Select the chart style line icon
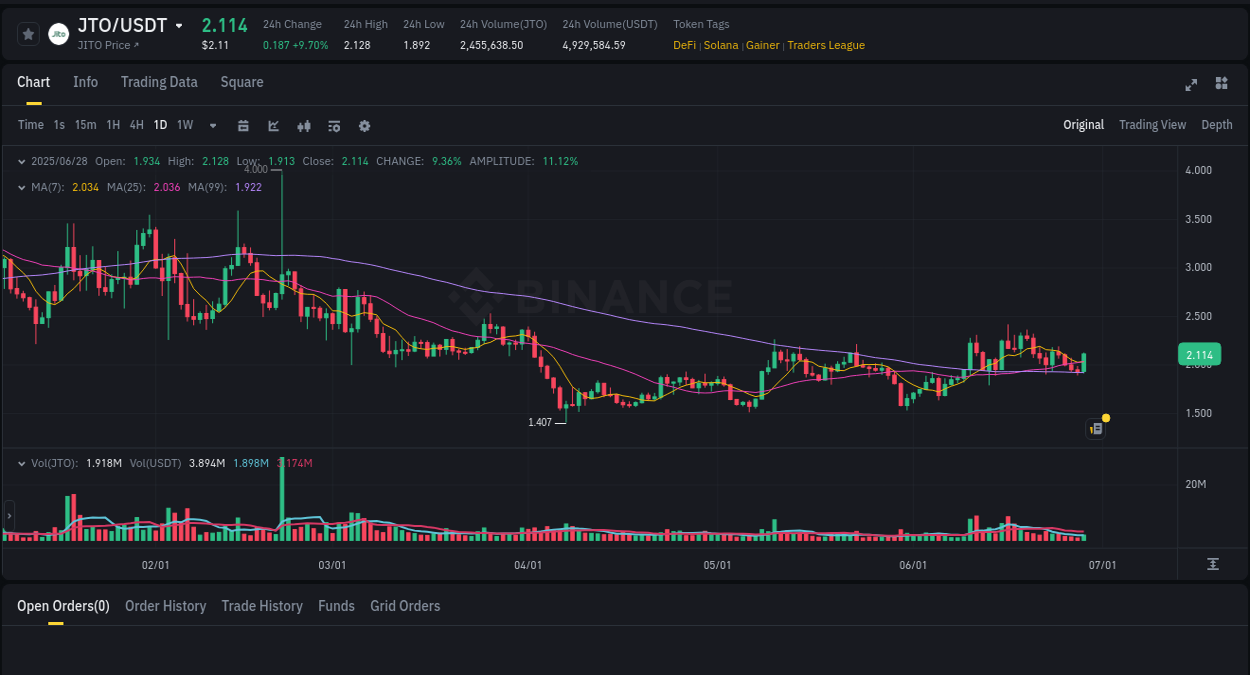The image size is (1250, 675). tap(273, 125)
